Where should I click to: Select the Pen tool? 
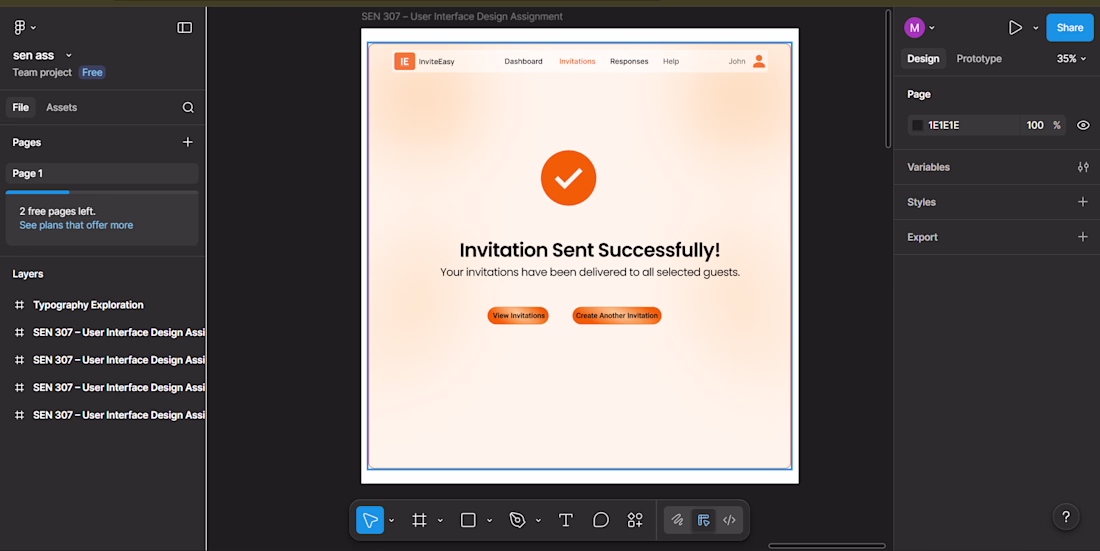[x=518, y=520]
